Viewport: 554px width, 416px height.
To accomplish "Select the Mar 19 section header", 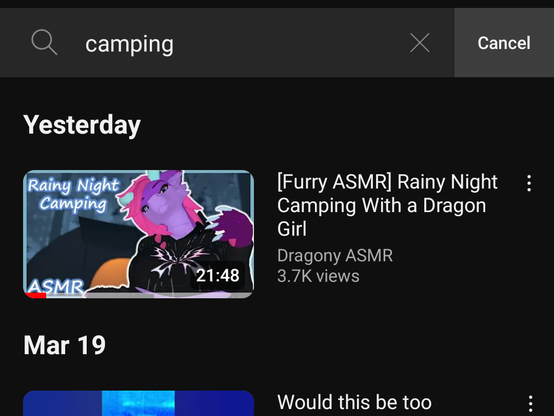I will (x=65, y=345).
